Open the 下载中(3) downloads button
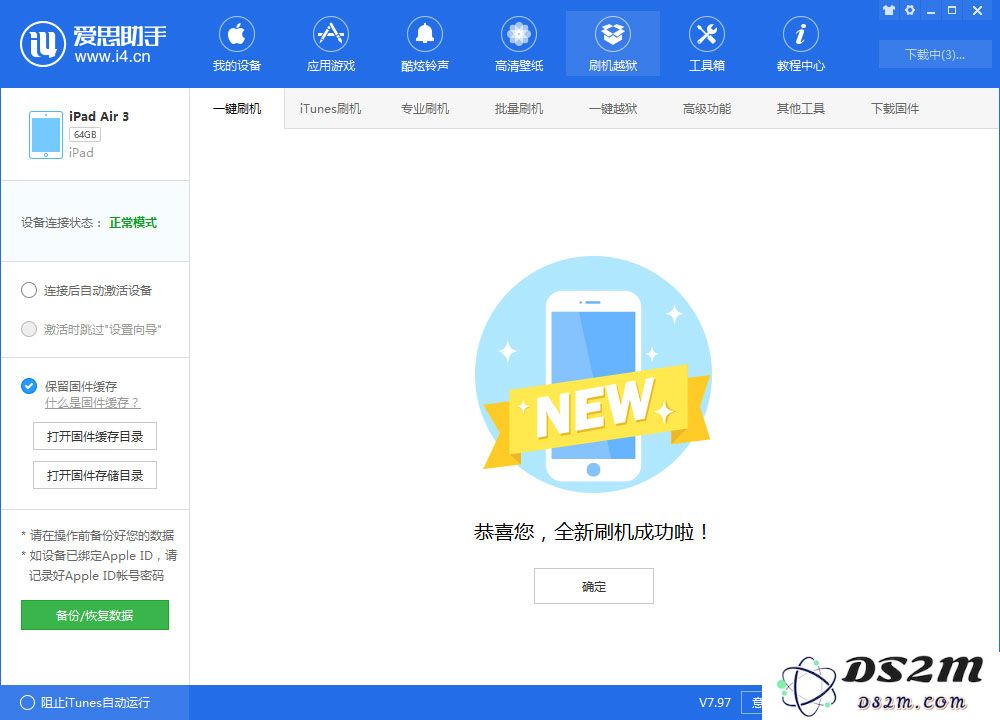Image resolution: width=1000 pixels, height=720 pixels. tap(934, 54)
